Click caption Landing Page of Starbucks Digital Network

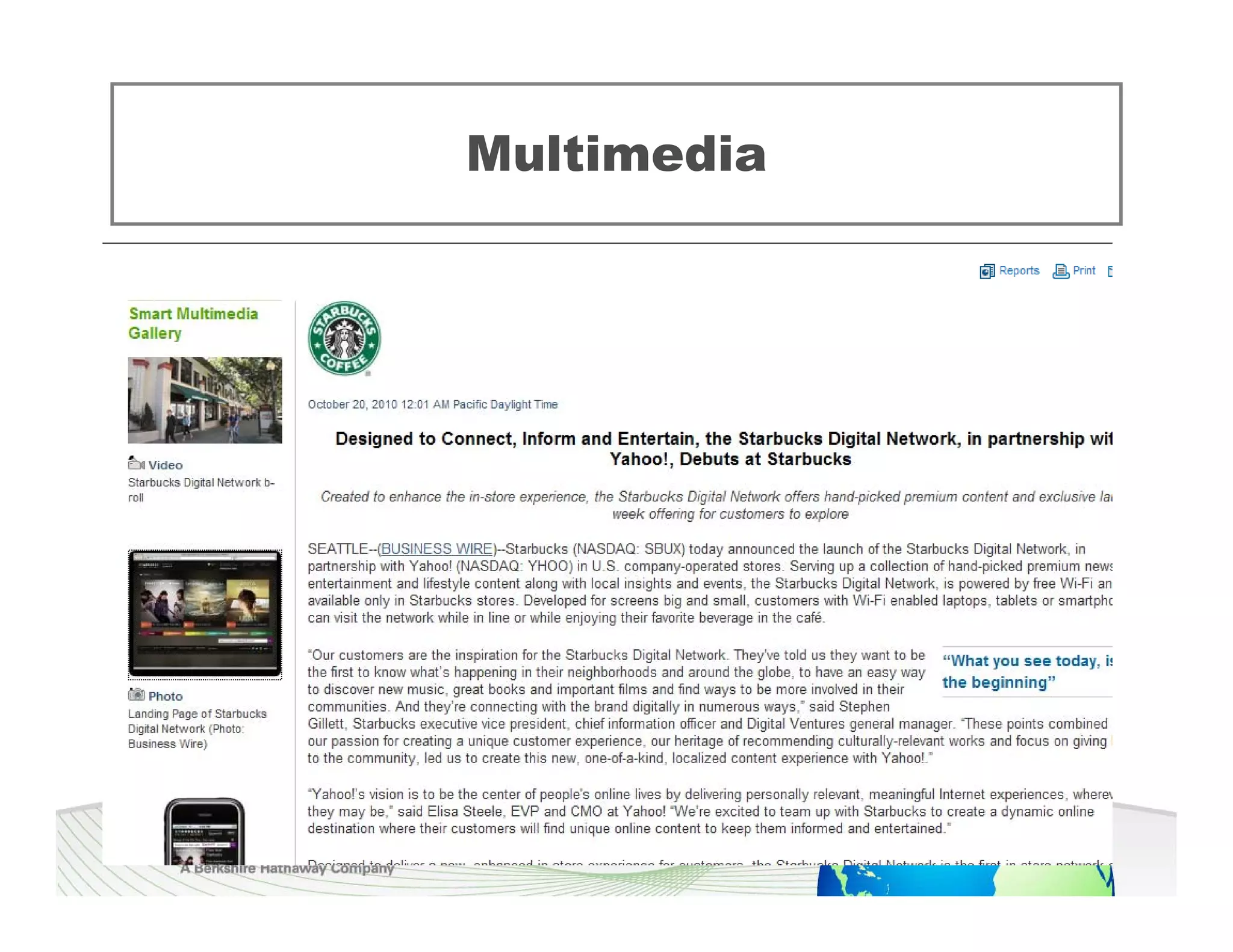point(197,729)
